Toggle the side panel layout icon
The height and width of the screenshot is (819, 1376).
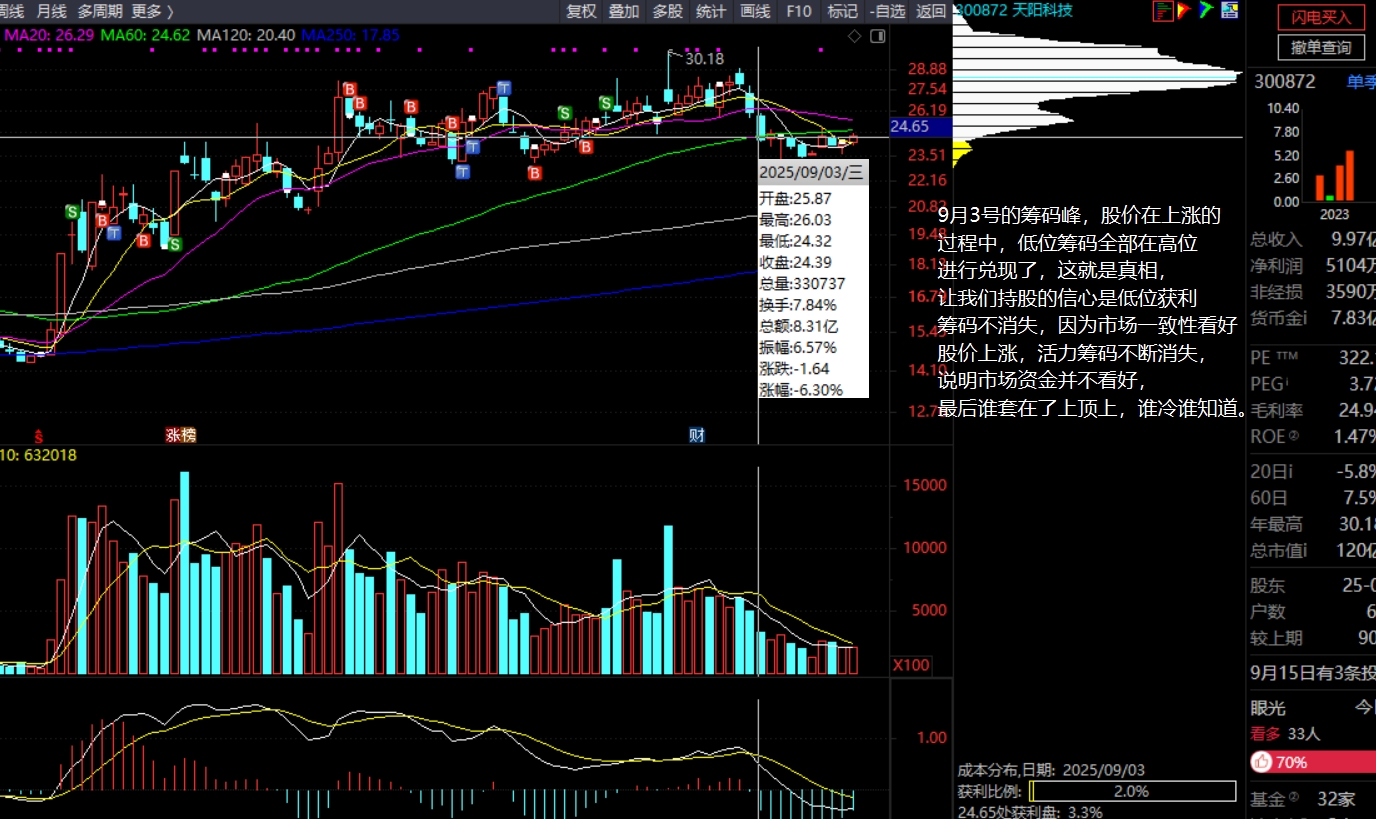(x=877, y=36)
